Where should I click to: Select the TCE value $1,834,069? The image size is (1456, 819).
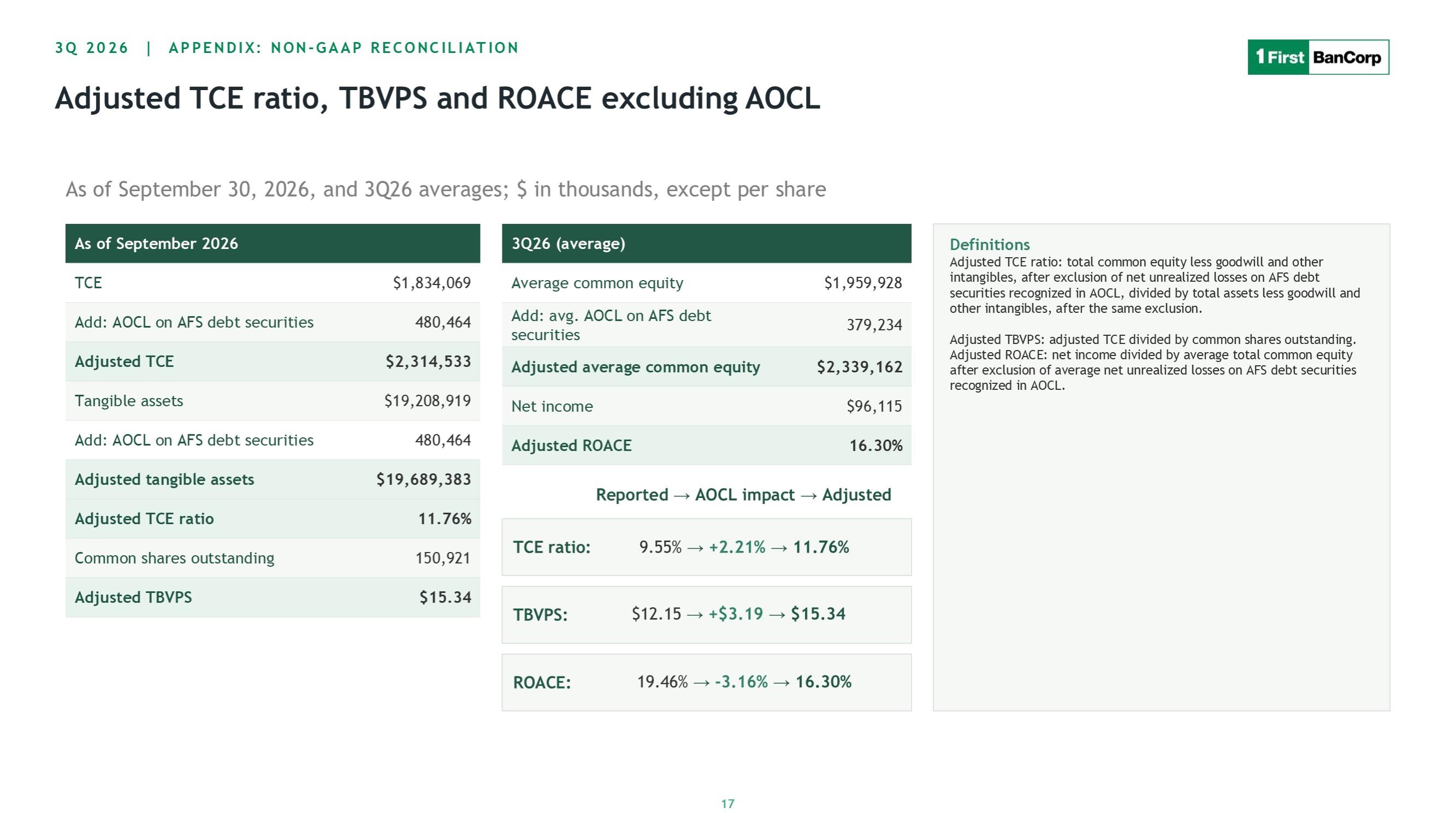(x=432, y=283)
